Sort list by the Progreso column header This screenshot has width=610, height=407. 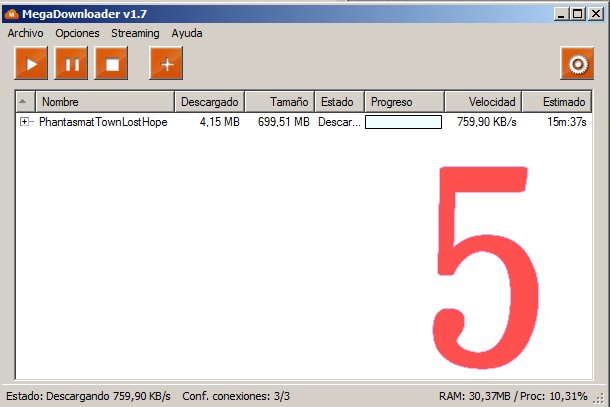(405, 102)
